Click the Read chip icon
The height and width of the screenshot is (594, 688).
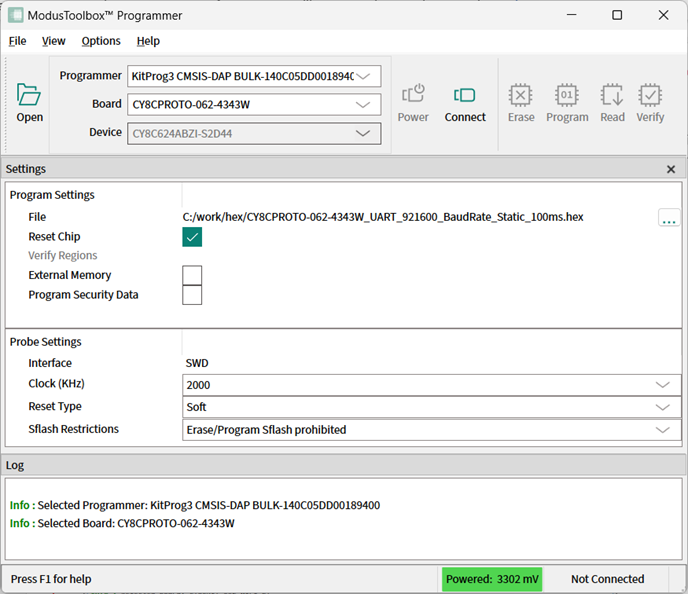612,95
